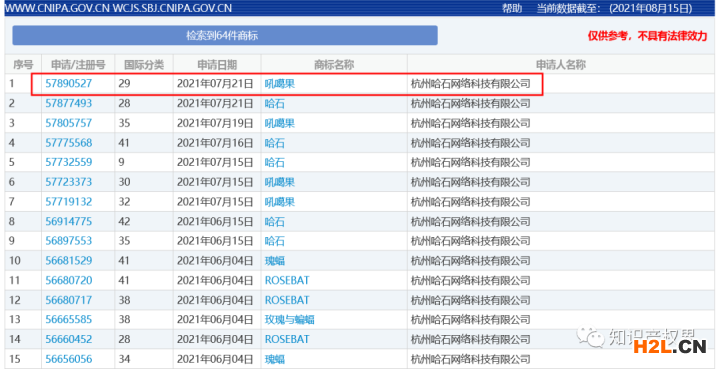Open application number 57890527
Screen dimensions: 720x369
tap(68, 84)
